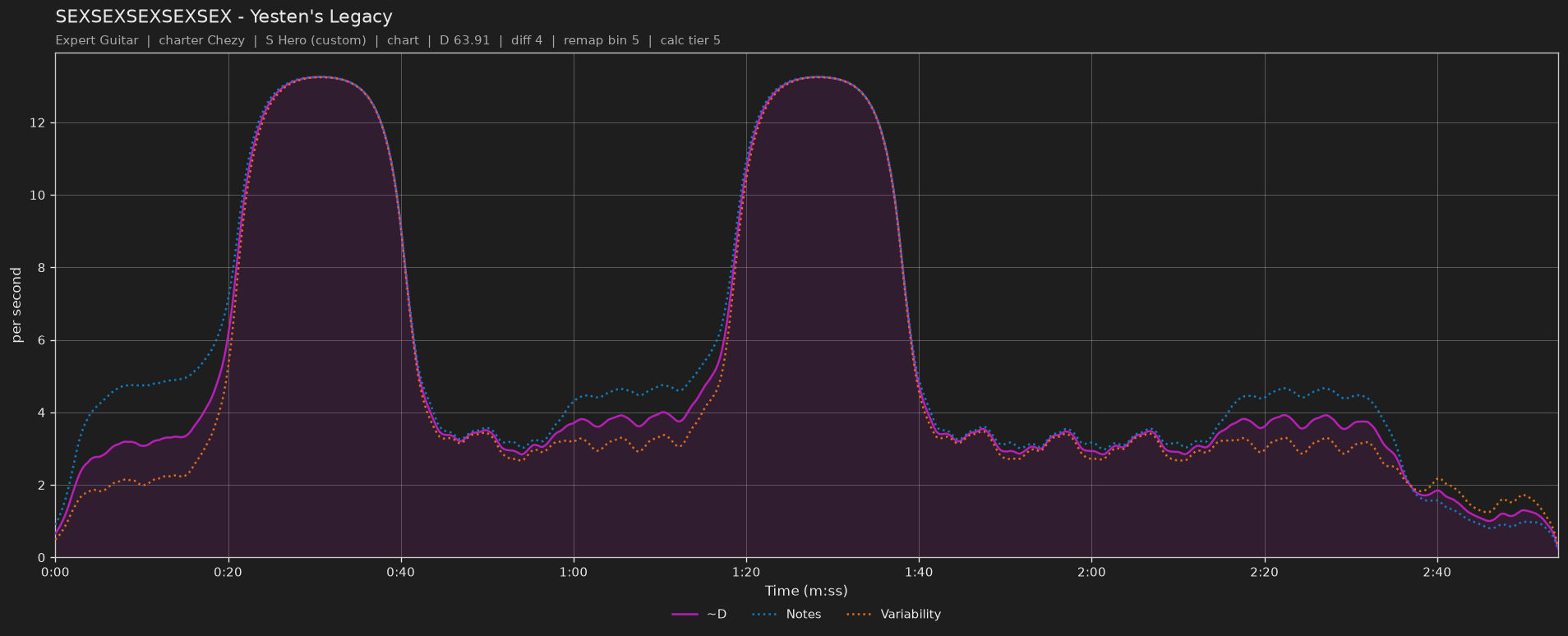Viewport: 1568px width, 636px height.
Task: Click the 2 y-axis tick label
Action: [44, 486]
